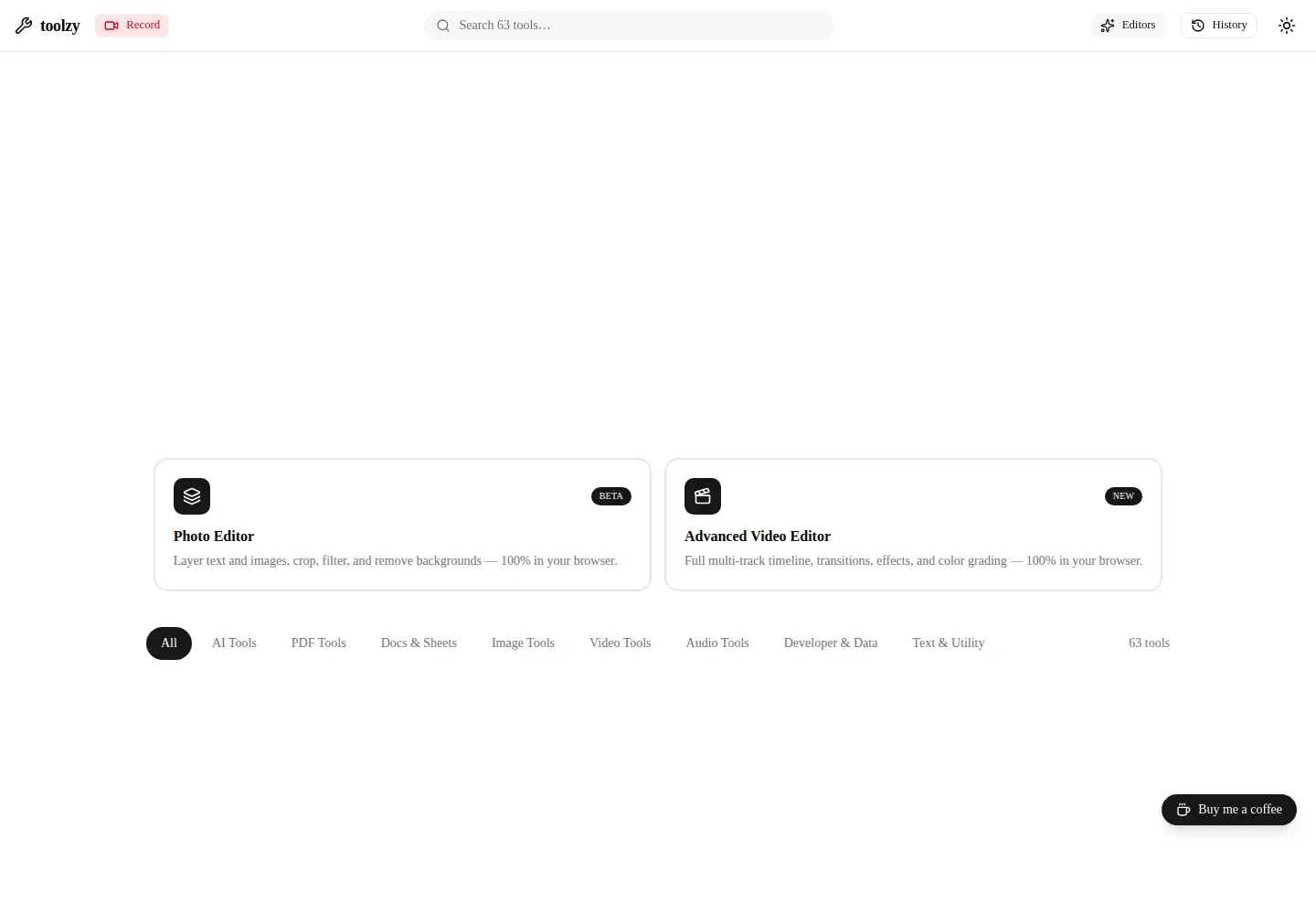Click the clock icon in History button
The height and width of the screenshot is (914, 1316).
1198,26
